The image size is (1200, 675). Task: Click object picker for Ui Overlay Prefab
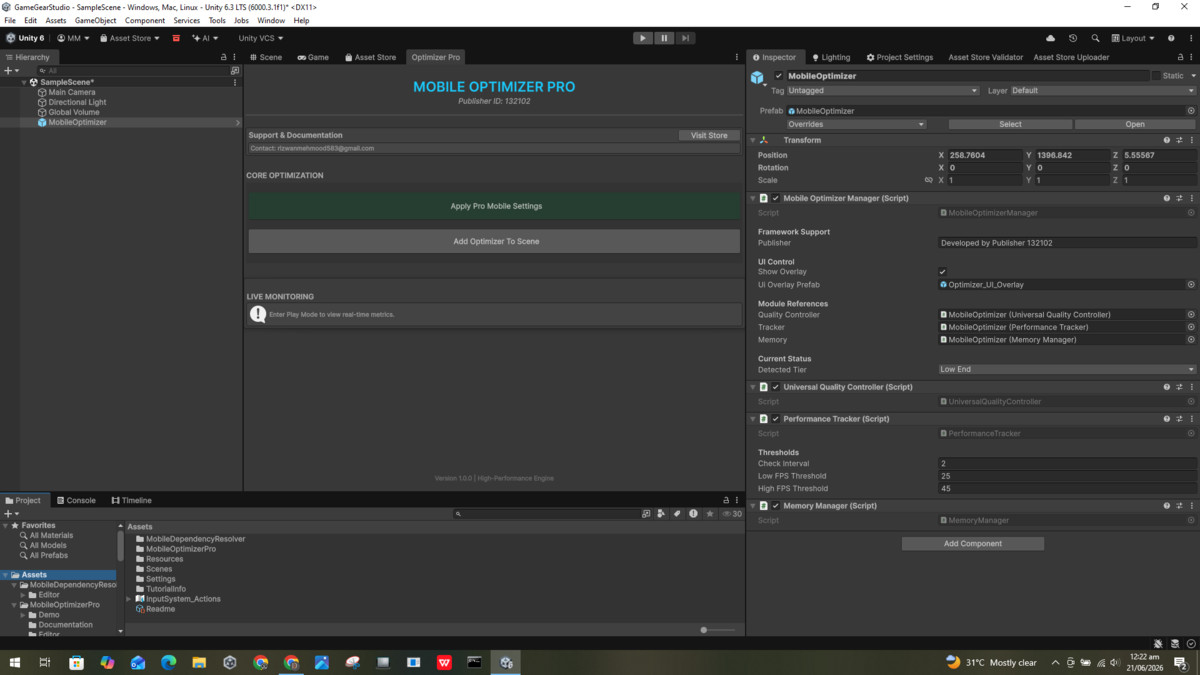[1191, 285]
